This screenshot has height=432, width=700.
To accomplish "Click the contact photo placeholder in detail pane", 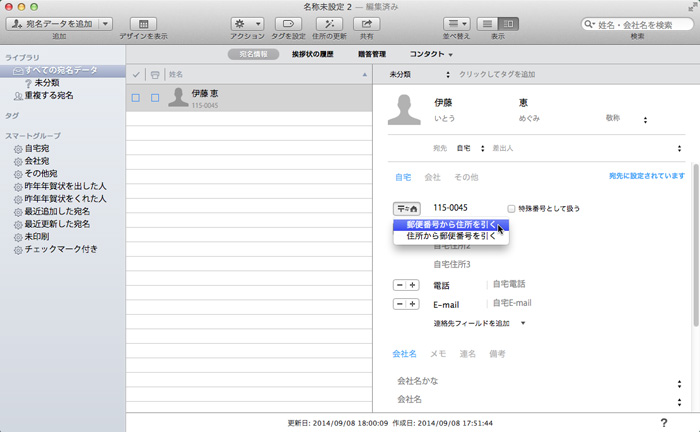I will [405, 110].
